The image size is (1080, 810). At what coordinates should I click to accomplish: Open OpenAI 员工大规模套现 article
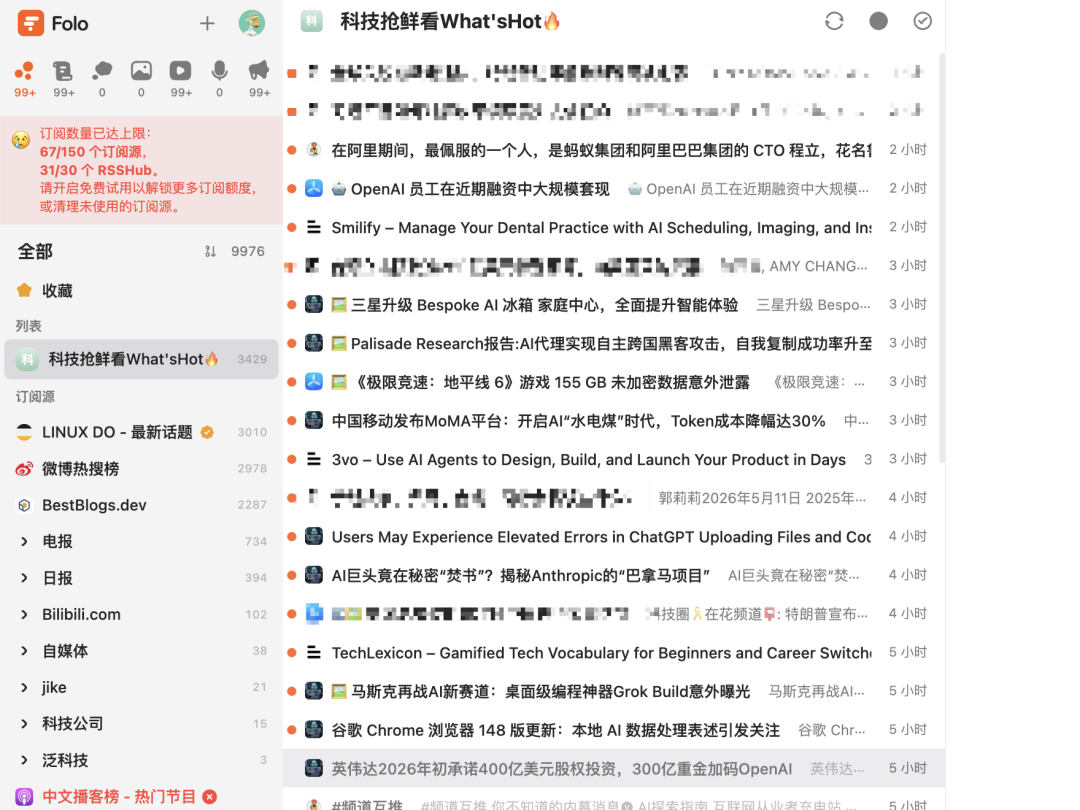point(613,188)
